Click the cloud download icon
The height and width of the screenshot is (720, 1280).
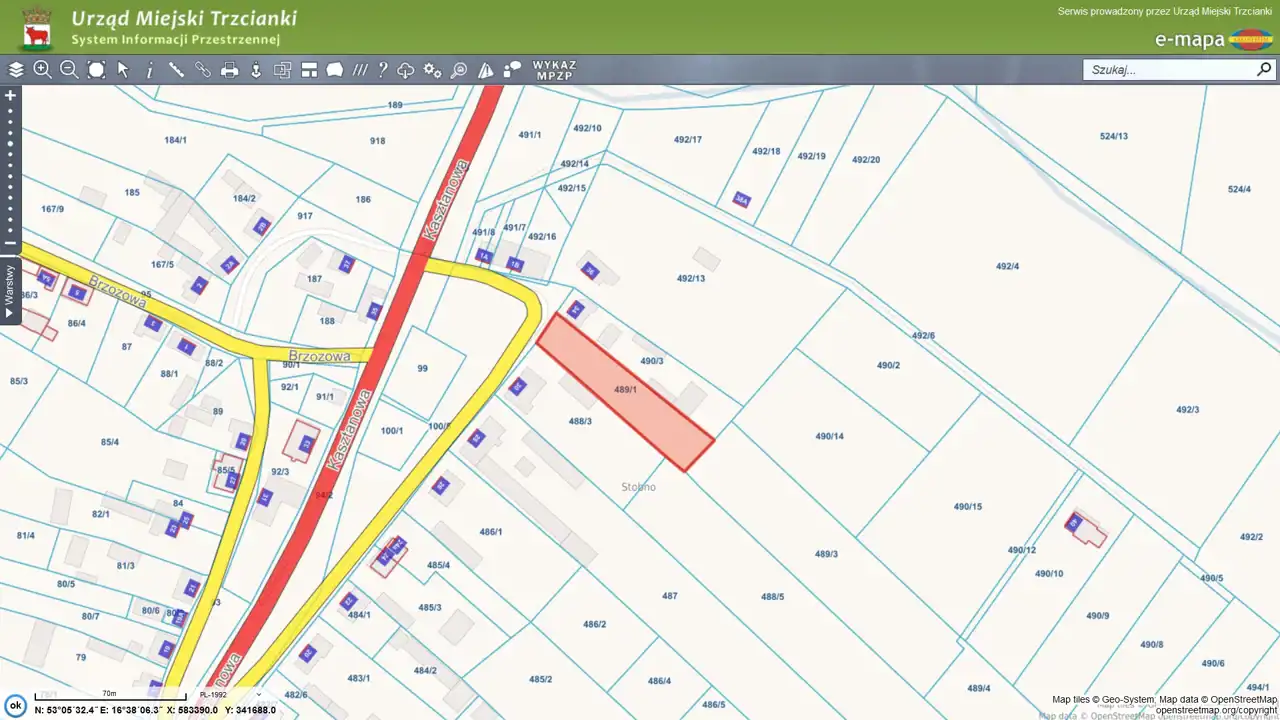[x=406, y=70]
